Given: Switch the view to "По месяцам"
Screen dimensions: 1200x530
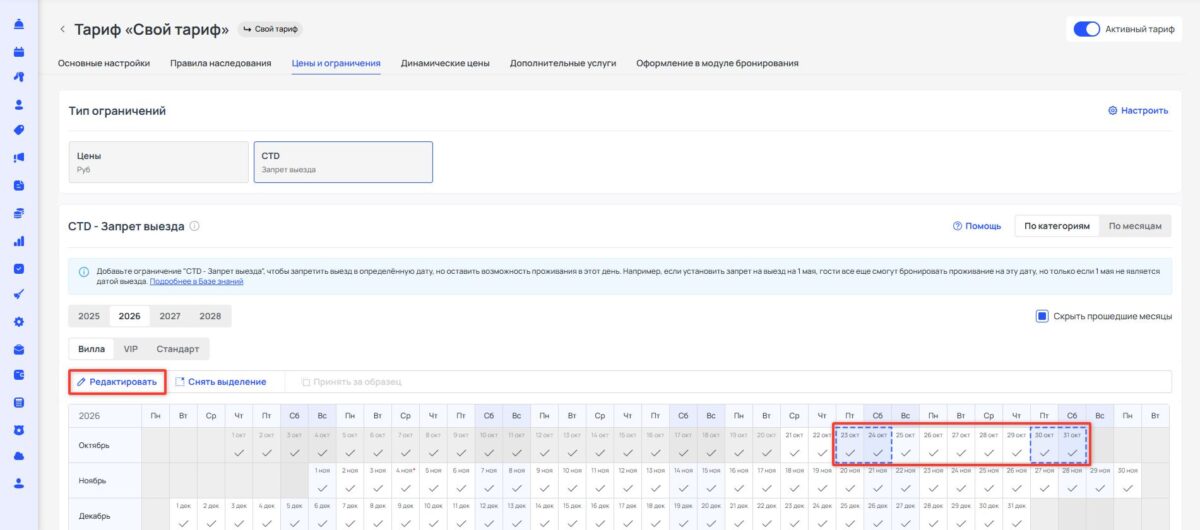Looking at the screenshot, I should click(x=1135, y=226).
